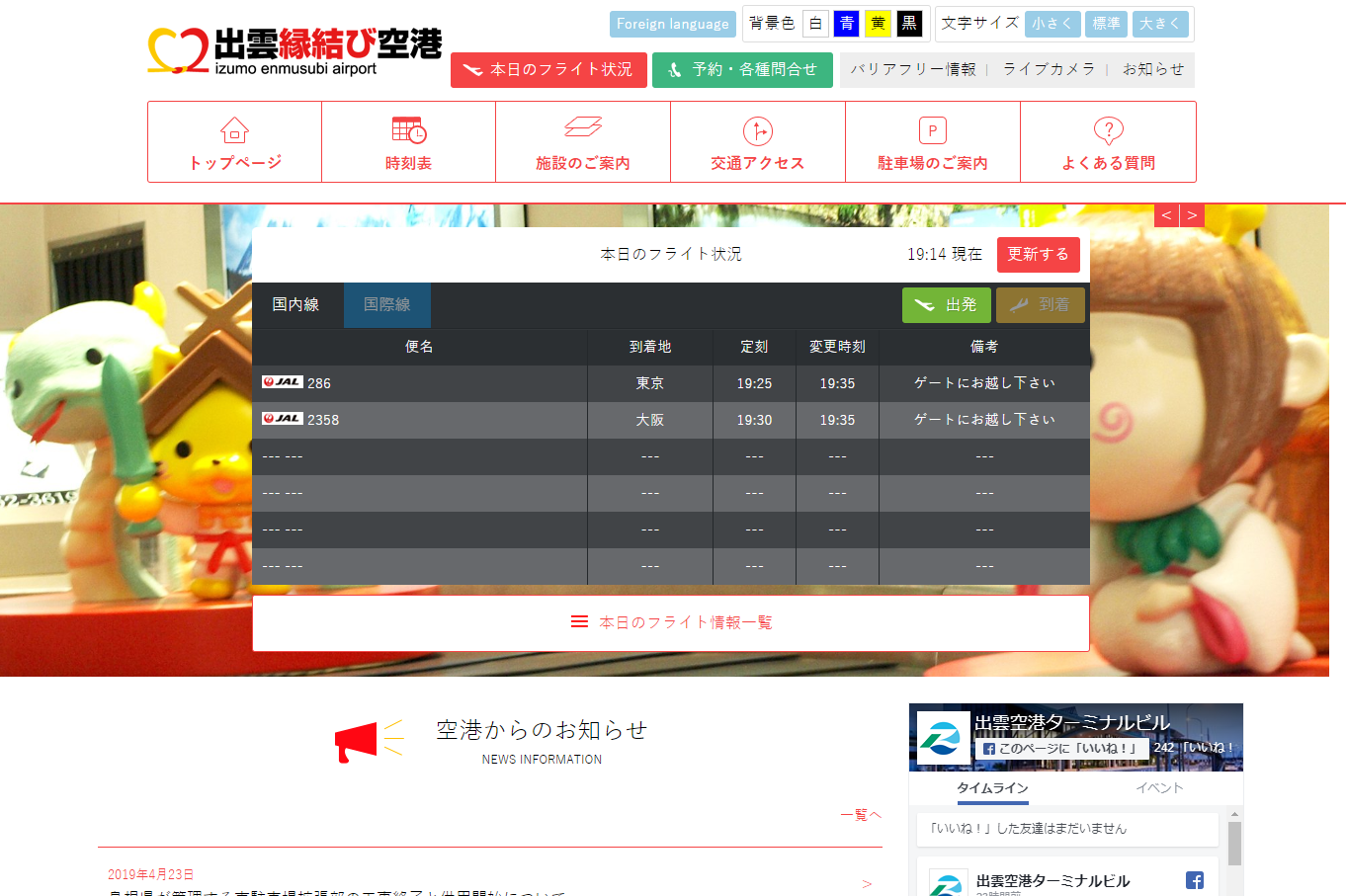1346x896 pixels.
Task: Click the parking P icon
Action: point(933,130)
